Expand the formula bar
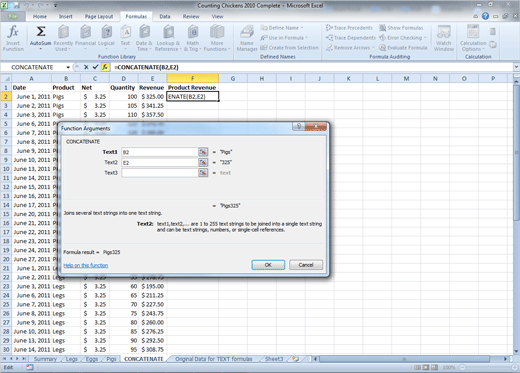Image resolution: width=520 pixels, height=373 pixels. tap(516, 67)
